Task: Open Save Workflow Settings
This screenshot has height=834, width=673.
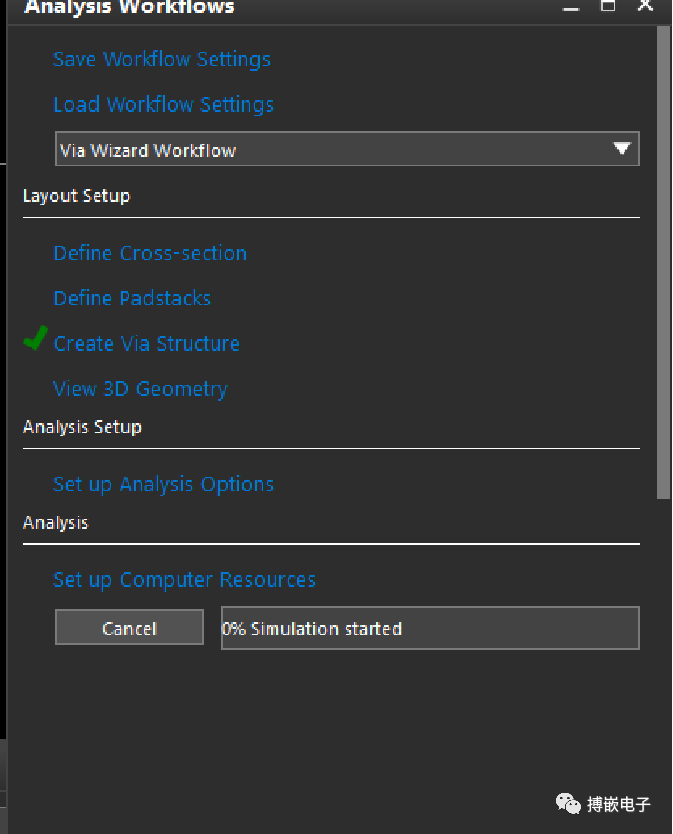Action: [x=162, y=59]
